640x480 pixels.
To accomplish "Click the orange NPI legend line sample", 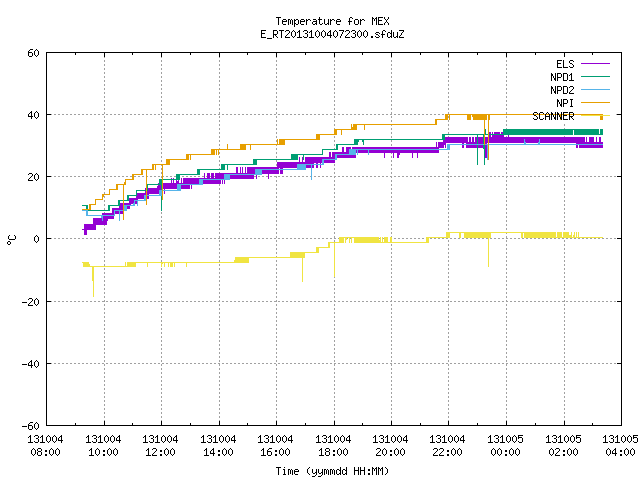I will tap(595, 103).
